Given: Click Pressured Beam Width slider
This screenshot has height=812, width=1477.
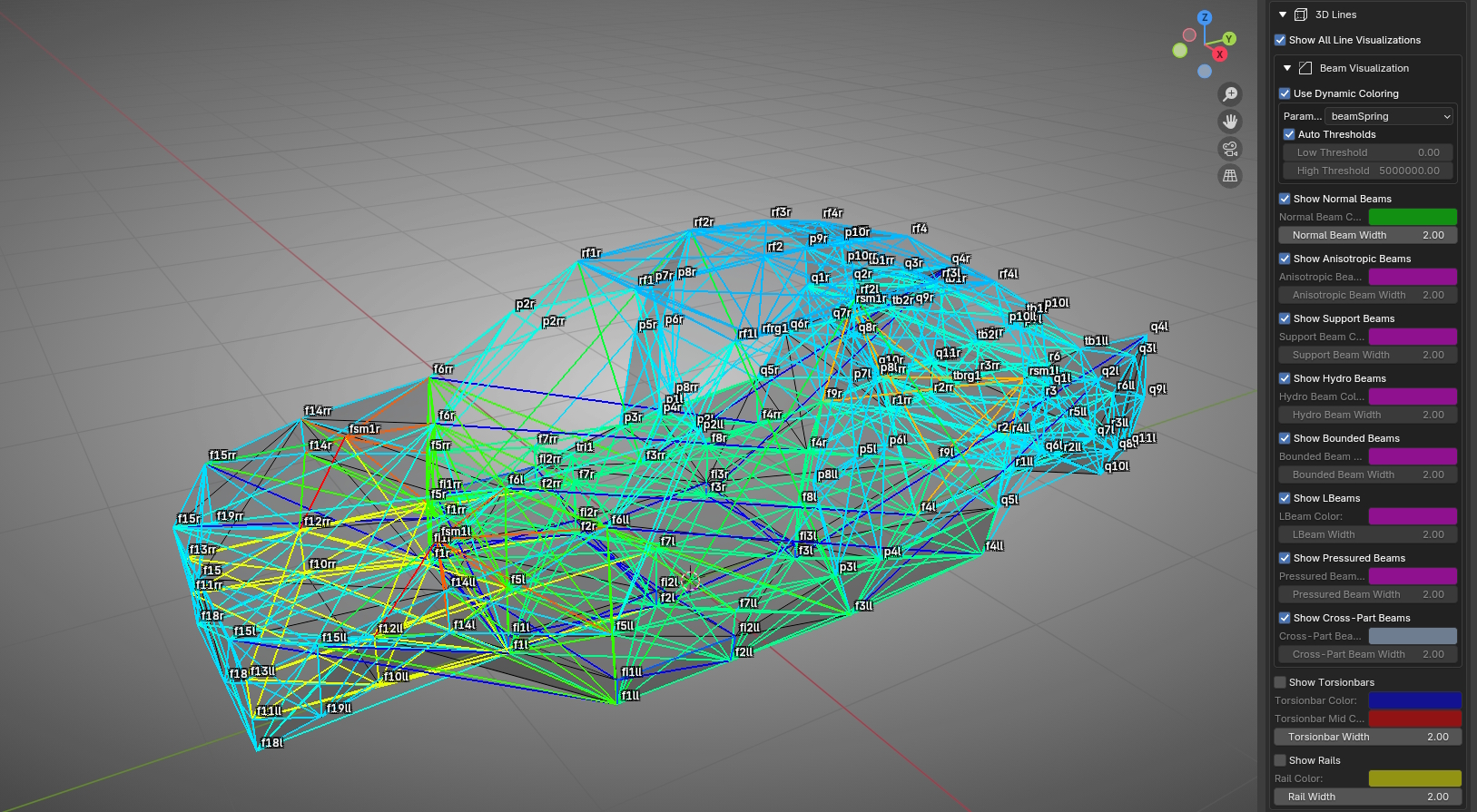Looking at the screenshot, I should point(1368,594).
